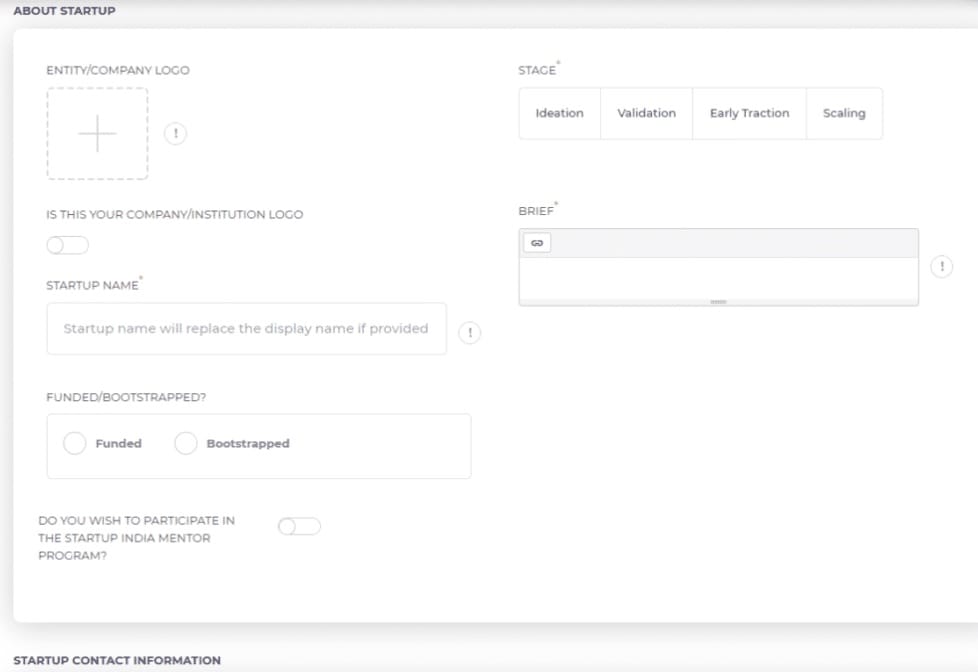This screenshot has height=672, width=978.
Task: Click the info icon beside the Brief editor
Action: tap(941, 267)
